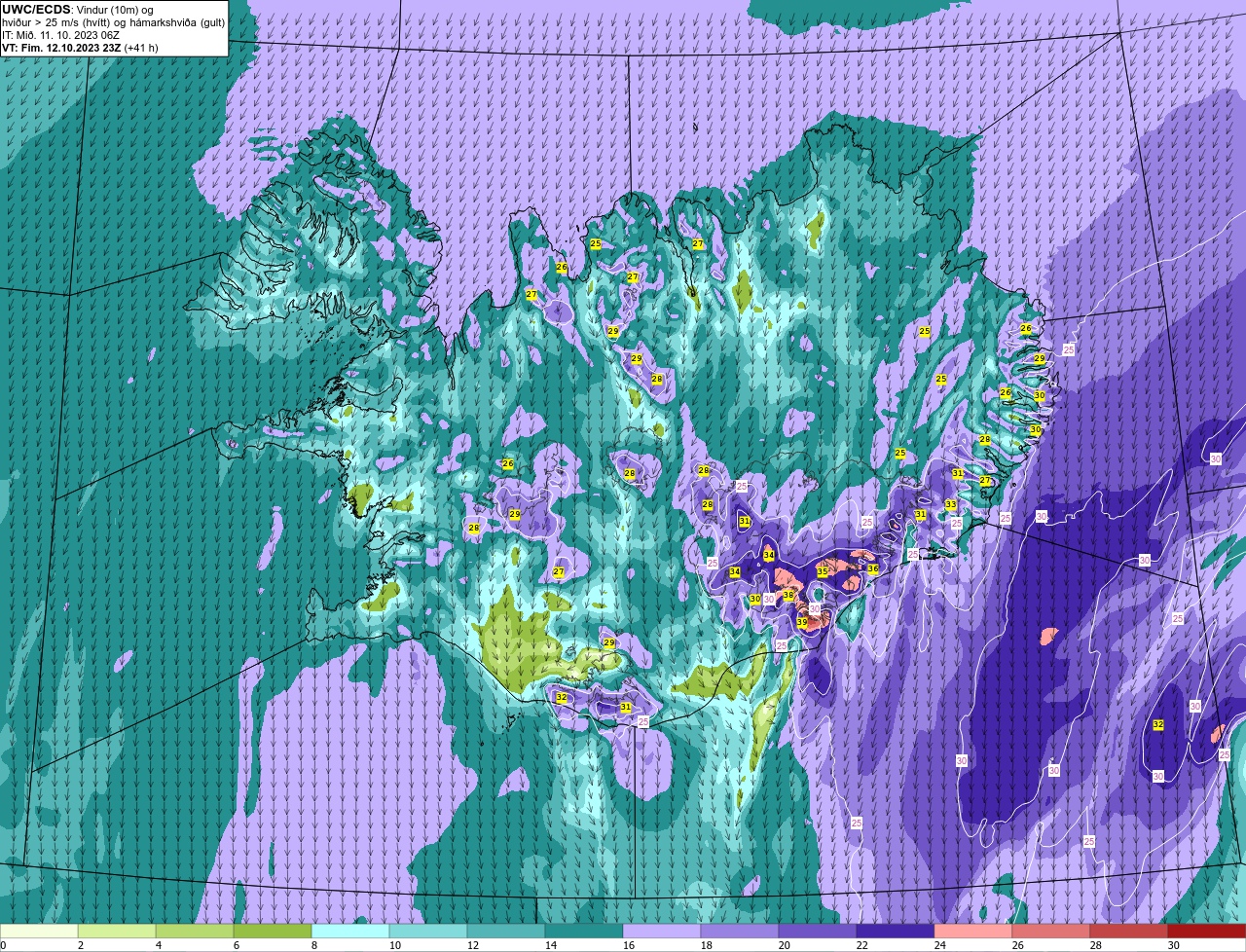Viewport: 1246px width, 952px height.
Task: Click the yellow "33" max gust label
Action: [x=950, y=504]
